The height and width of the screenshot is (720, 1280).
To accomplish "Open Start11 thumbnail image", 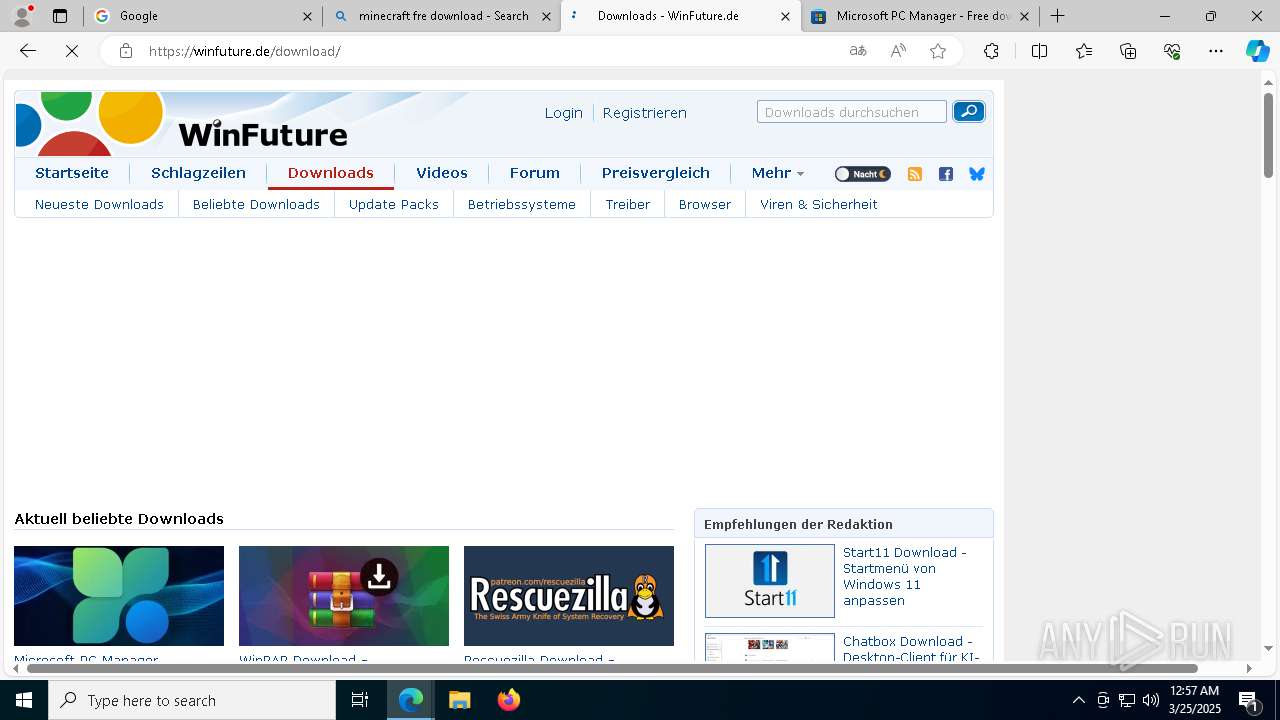I will click(770, 581).
